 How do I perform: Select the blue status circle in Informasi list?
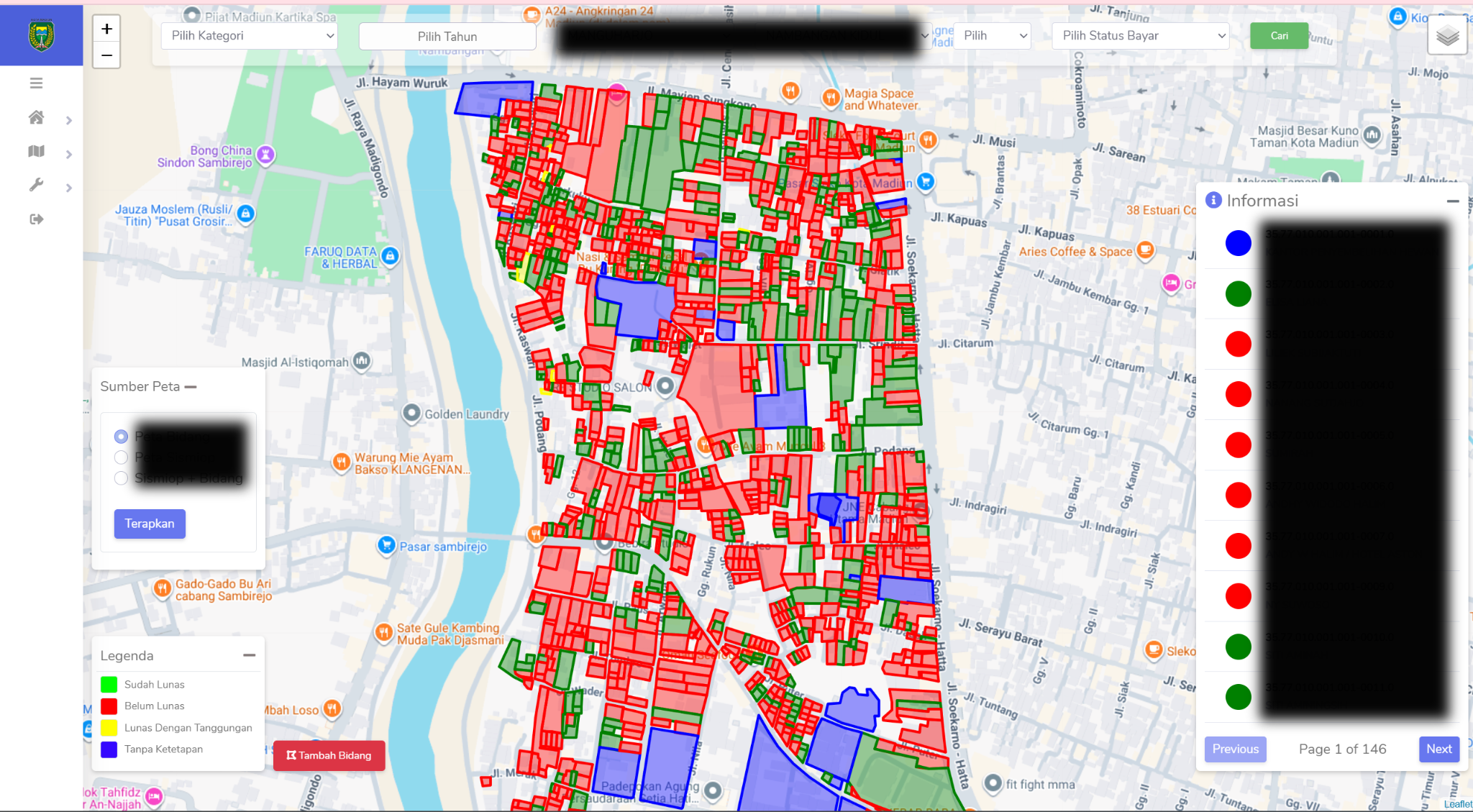[1238, 243]
